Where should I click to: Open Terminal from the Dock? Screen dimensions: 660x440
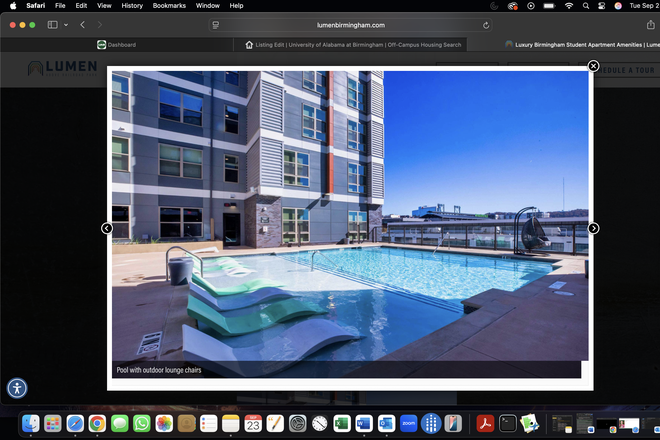click(508, 424)
